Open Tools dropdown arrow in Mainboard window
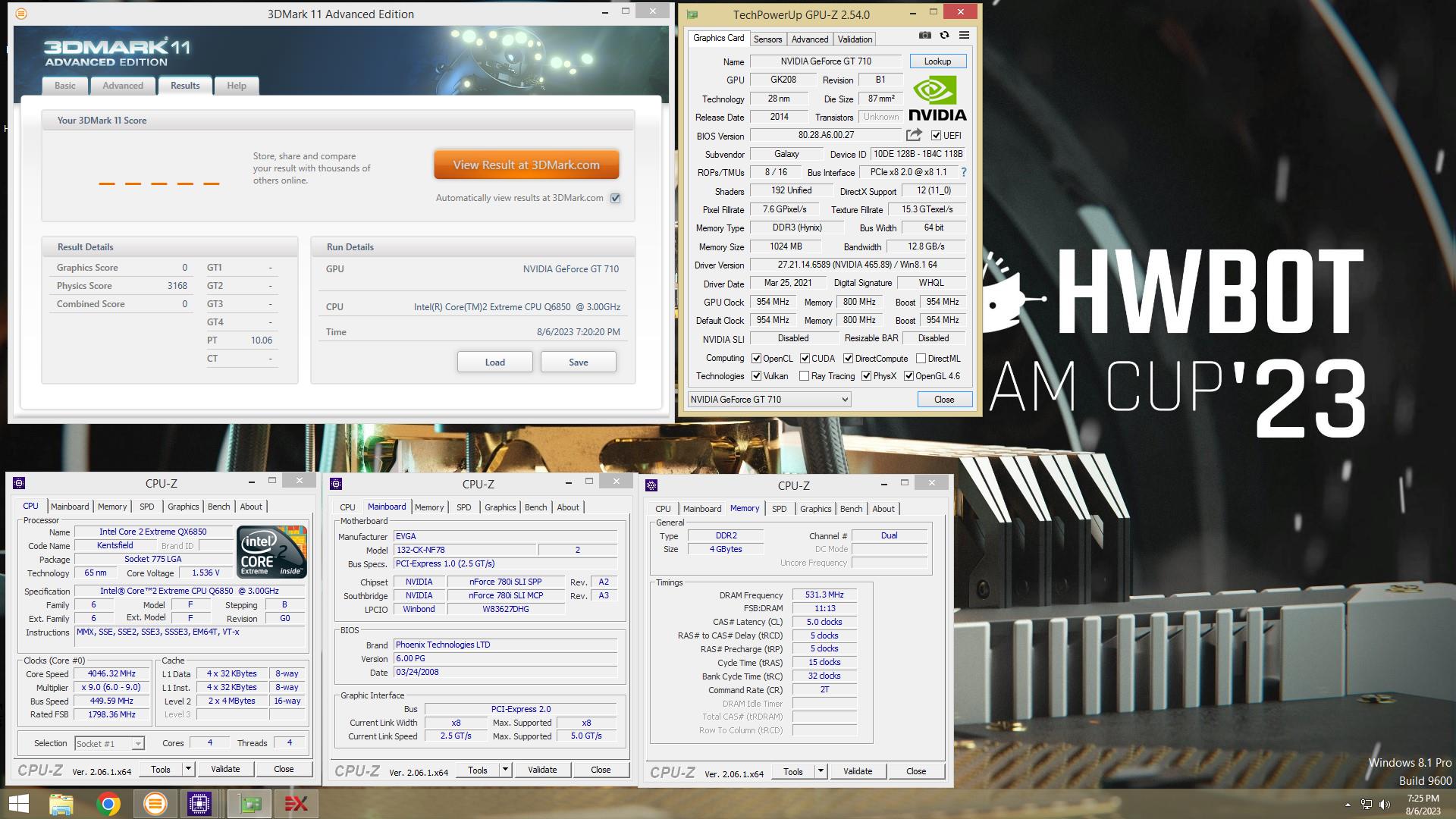Screen dimensions: 1456x819 (505, 770)
